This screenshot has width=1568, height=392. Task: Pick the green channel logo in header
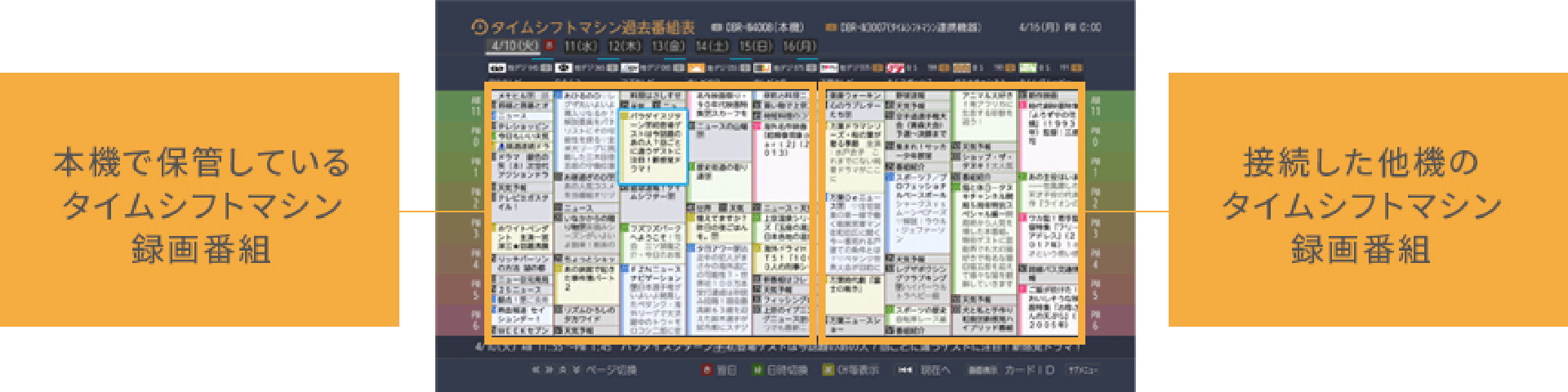click(1027, 68)
